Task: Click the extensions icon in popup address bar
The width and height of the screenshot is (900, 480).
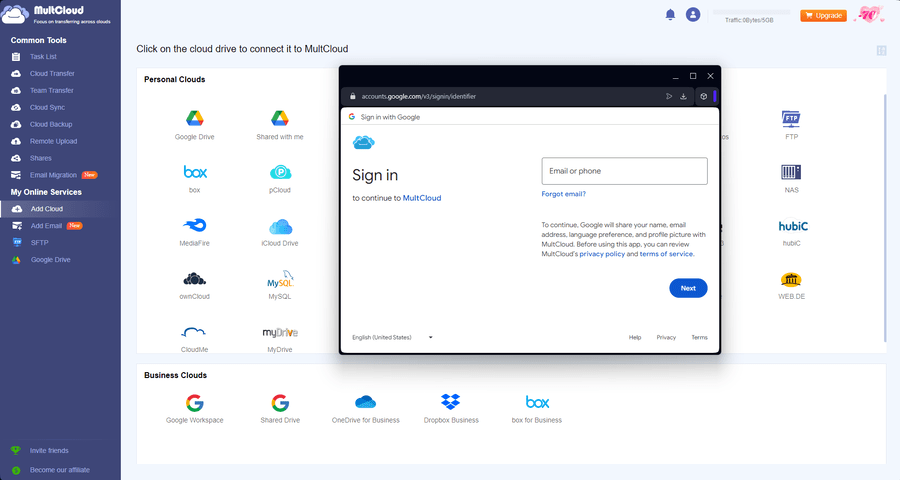Action: coord(704,96)
